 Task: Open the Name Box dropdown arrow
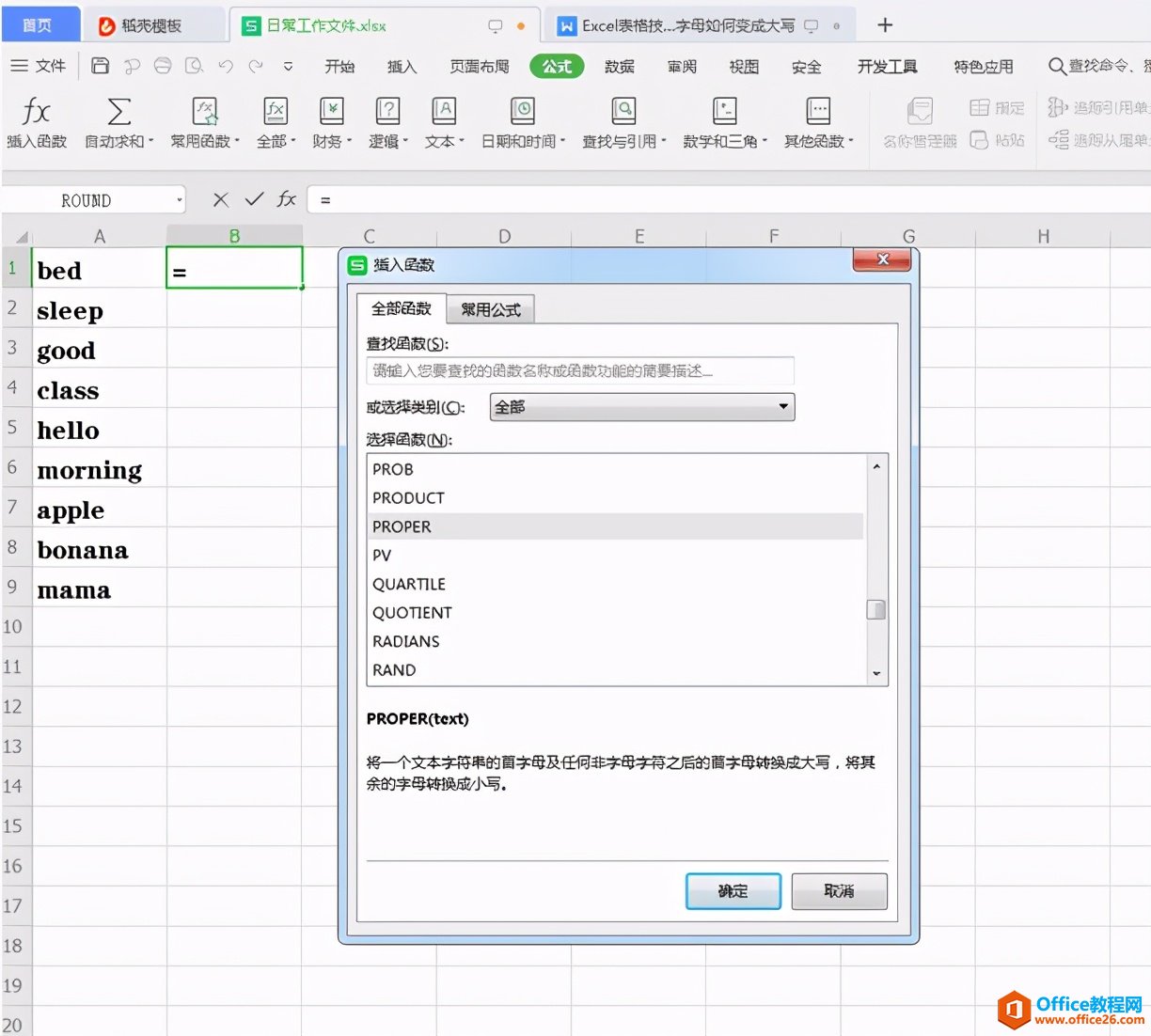pos(179,200)
